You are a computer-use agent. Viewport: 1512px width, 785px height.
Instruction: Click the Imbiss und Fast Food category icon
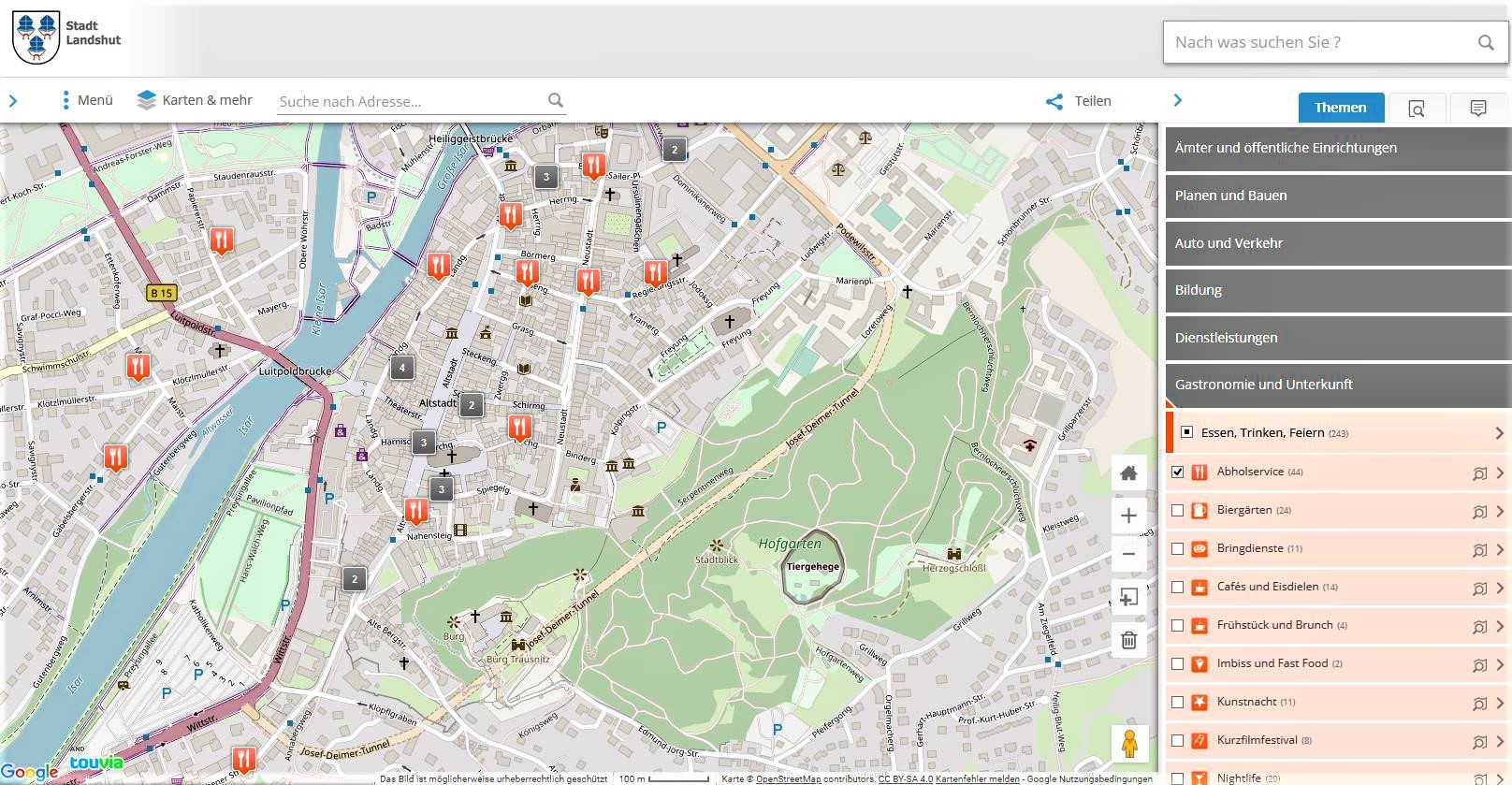1199,664
